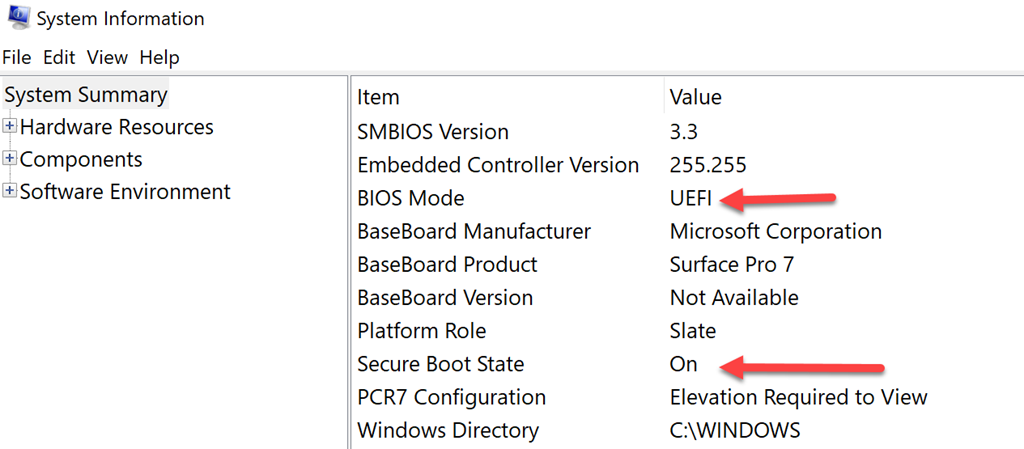Open the Edit menu

pos(59,58)
